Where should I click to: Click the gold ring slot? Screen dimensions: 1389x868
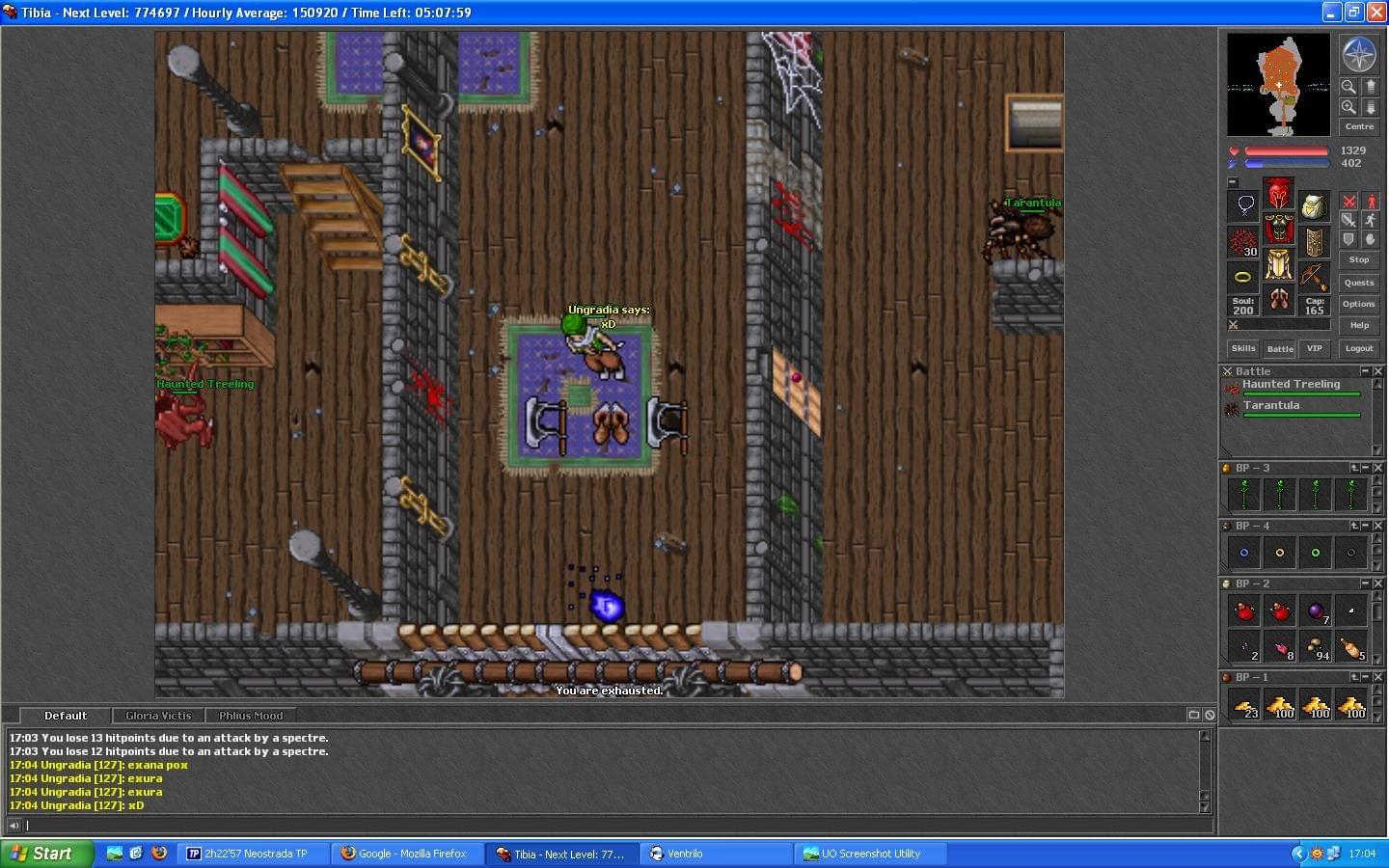[1243, 277]
